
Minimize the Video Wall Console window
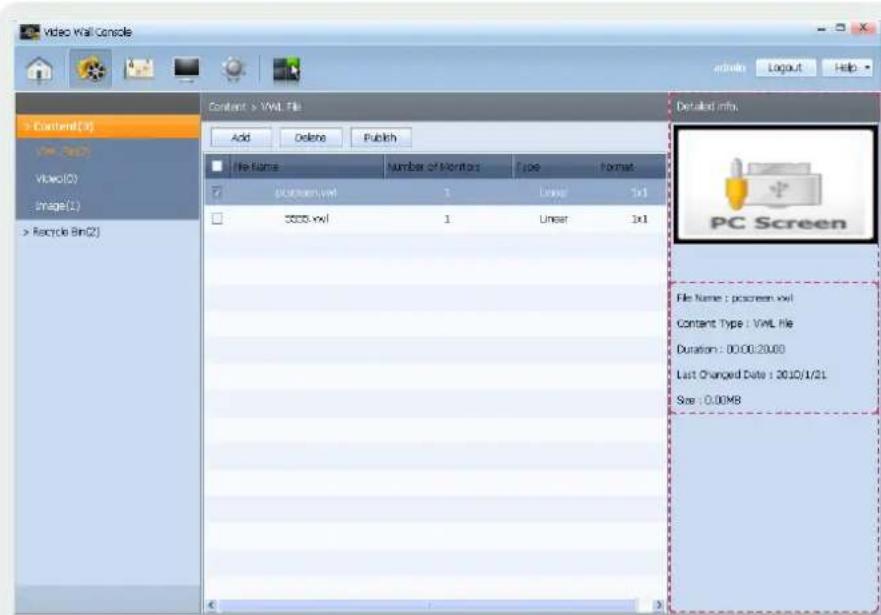[x=822, y=28]
